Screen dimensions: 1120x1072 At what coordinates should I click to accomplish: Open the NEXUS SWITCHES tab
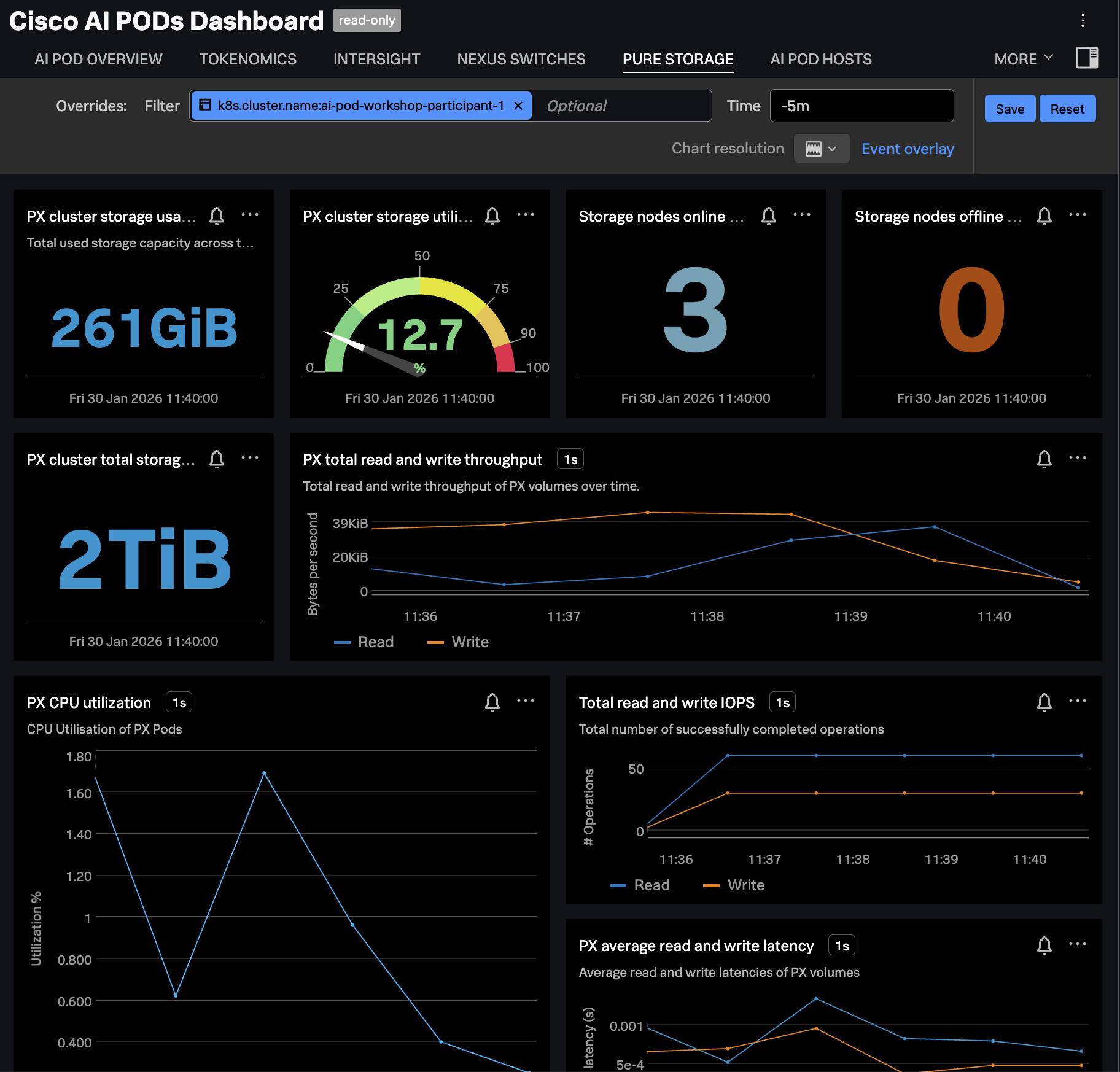point(521,59)
